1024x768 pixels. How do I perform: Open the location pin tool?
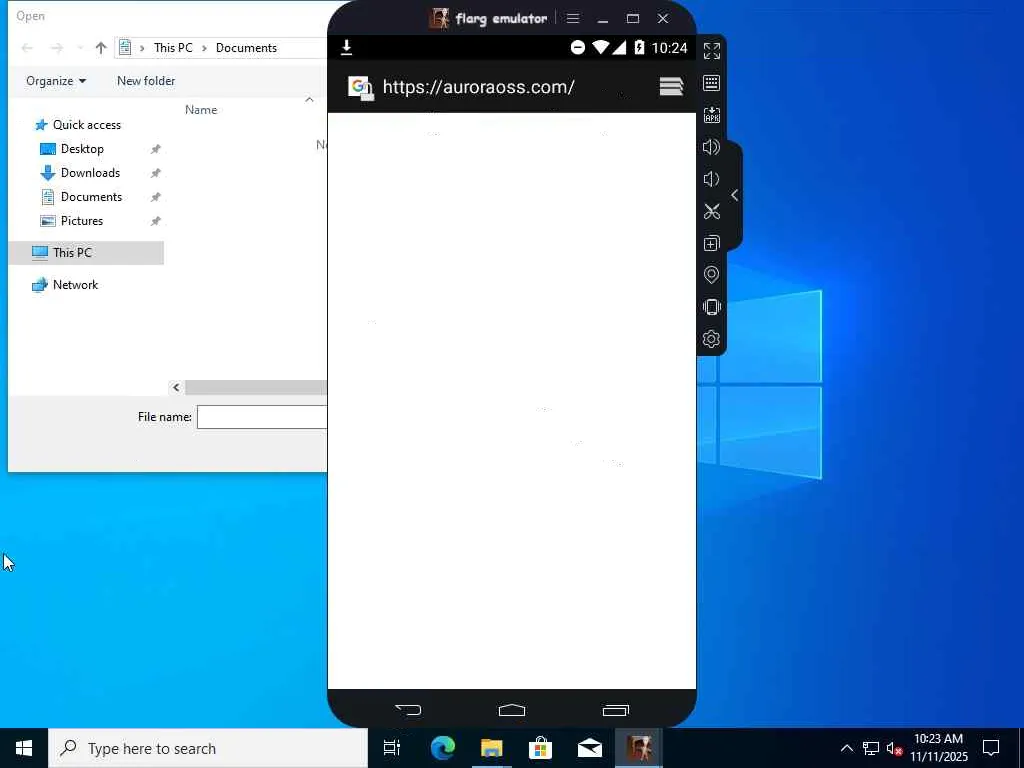pos(711,275)
